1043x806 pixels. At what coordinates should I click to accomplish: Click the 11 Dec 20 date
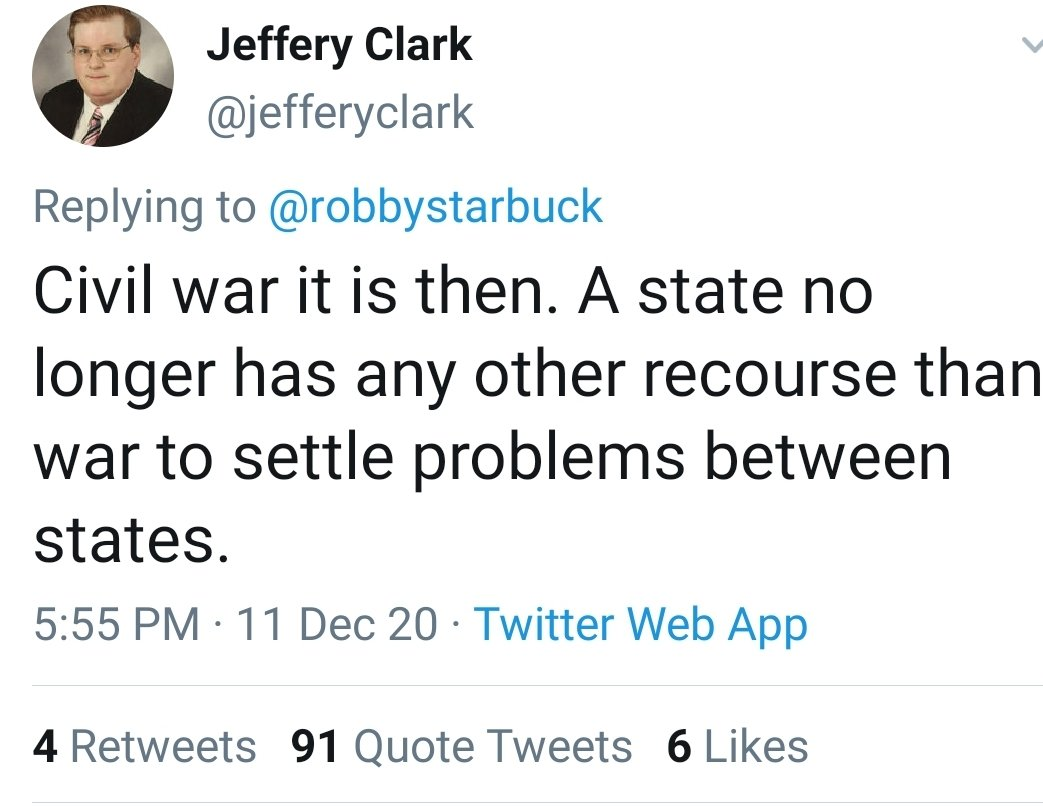(x=337, y=624)
